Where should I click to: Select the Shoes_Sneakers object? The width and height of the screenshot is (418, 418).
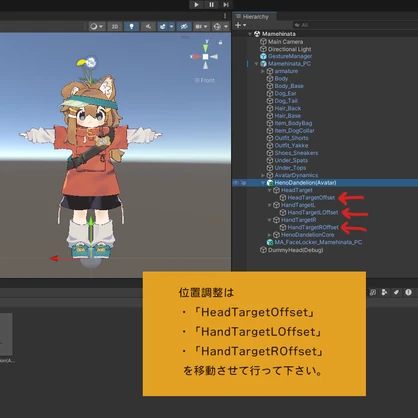(x=296, y=153)
